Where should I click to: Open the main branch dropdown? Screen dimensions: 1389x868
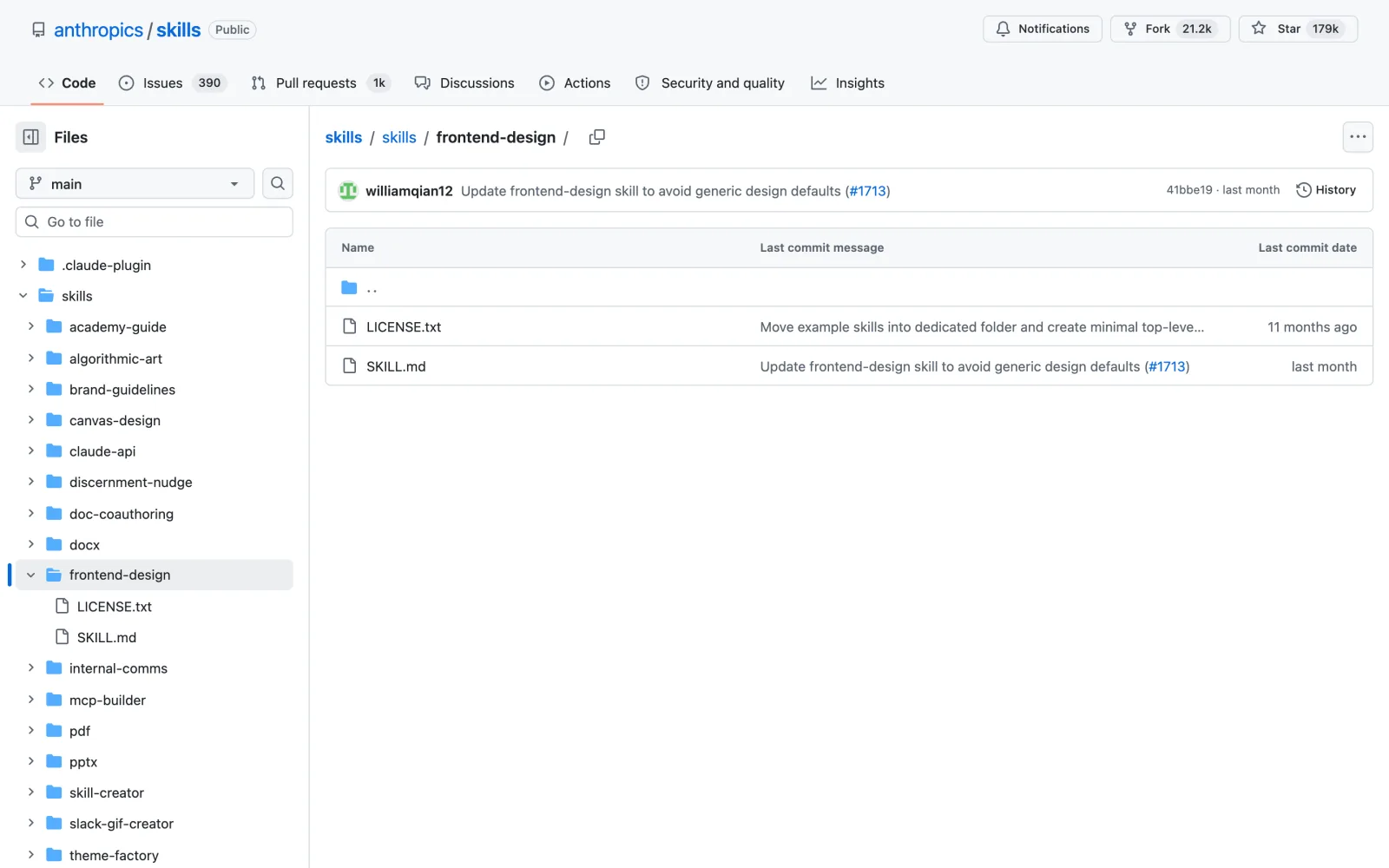(x=135, y=183)
